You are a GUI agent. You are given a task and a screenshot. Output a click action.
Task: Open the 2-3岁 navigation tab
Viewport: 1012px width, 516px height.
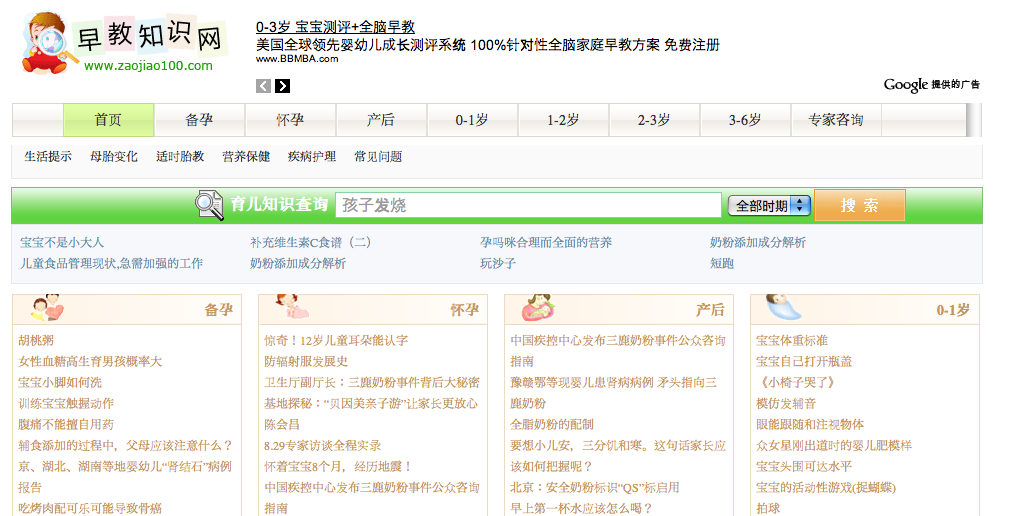coord(654,120)
